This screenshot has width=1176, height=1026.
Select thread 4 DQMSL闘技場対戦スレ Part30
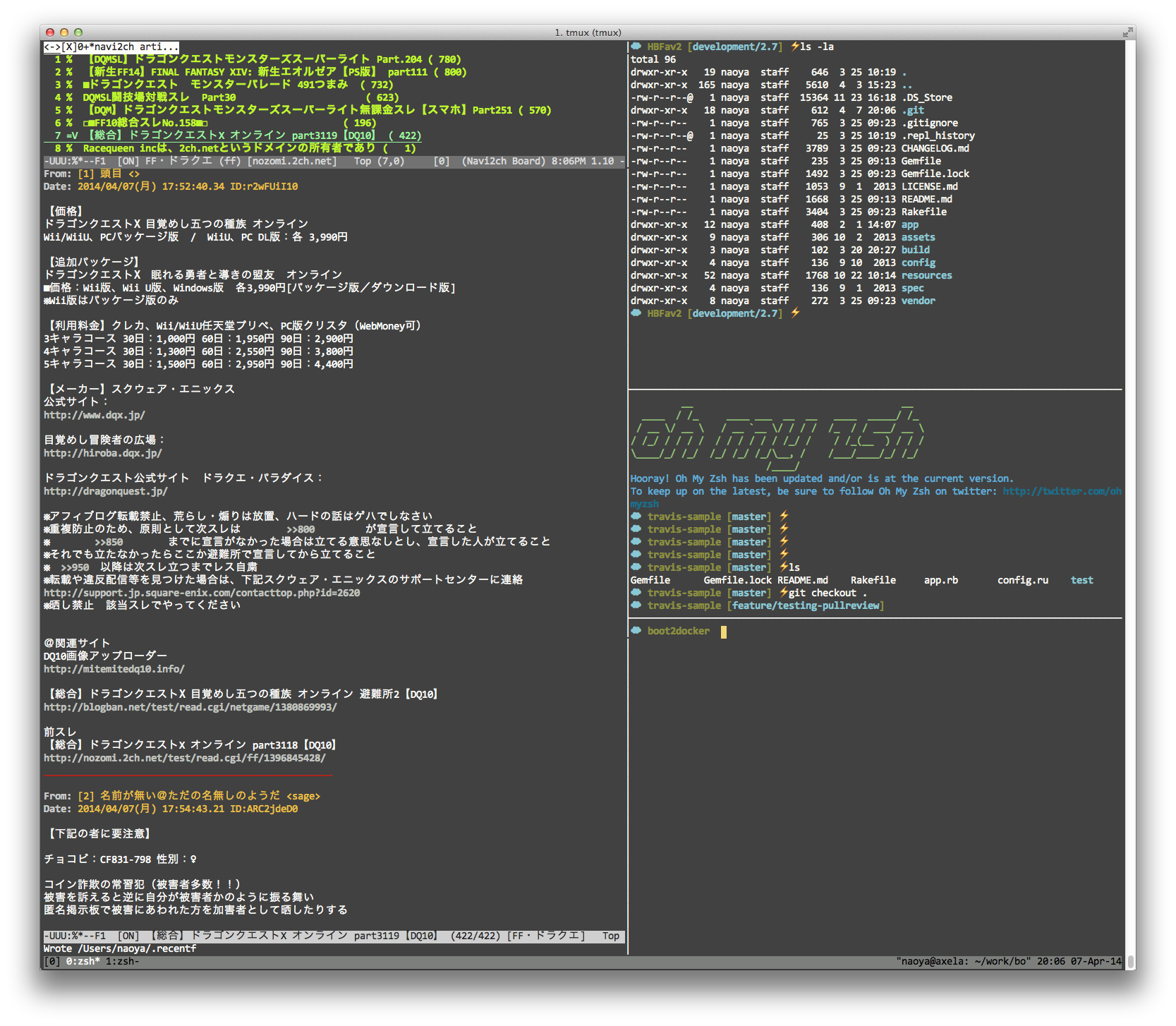click(227, 97)
